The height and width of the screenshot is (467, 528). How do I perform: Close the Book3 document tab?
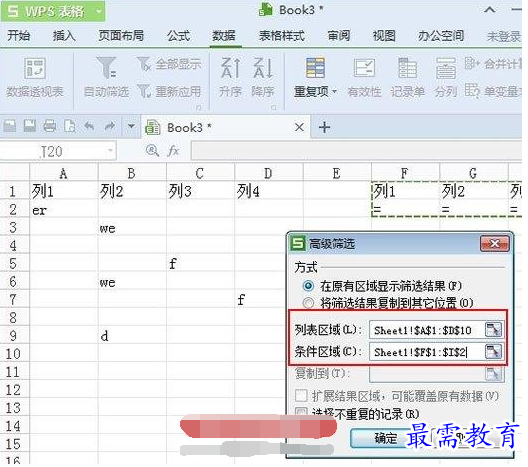pyautogui.click(x=300, y=128)
